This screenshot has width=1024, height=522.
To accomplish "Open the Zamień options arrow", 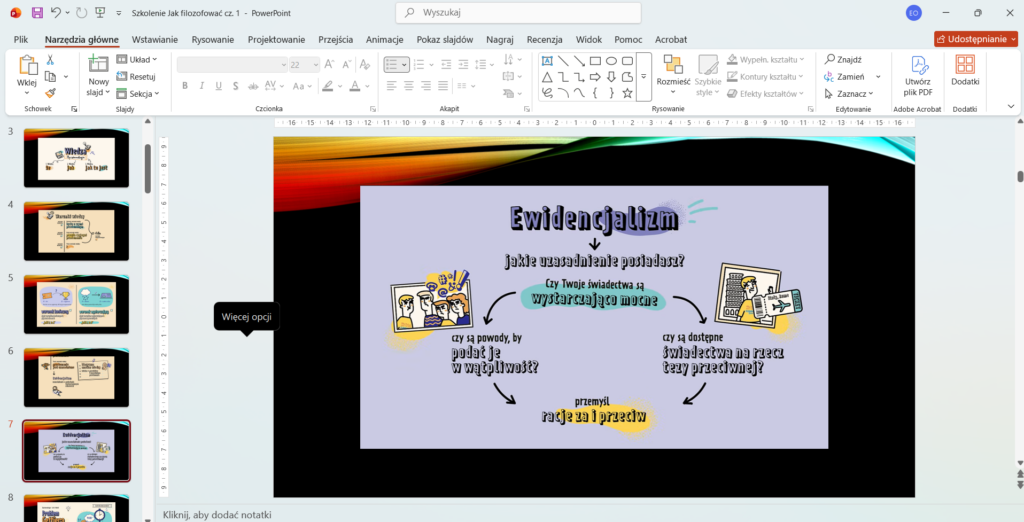I will [x=878, y=76].
